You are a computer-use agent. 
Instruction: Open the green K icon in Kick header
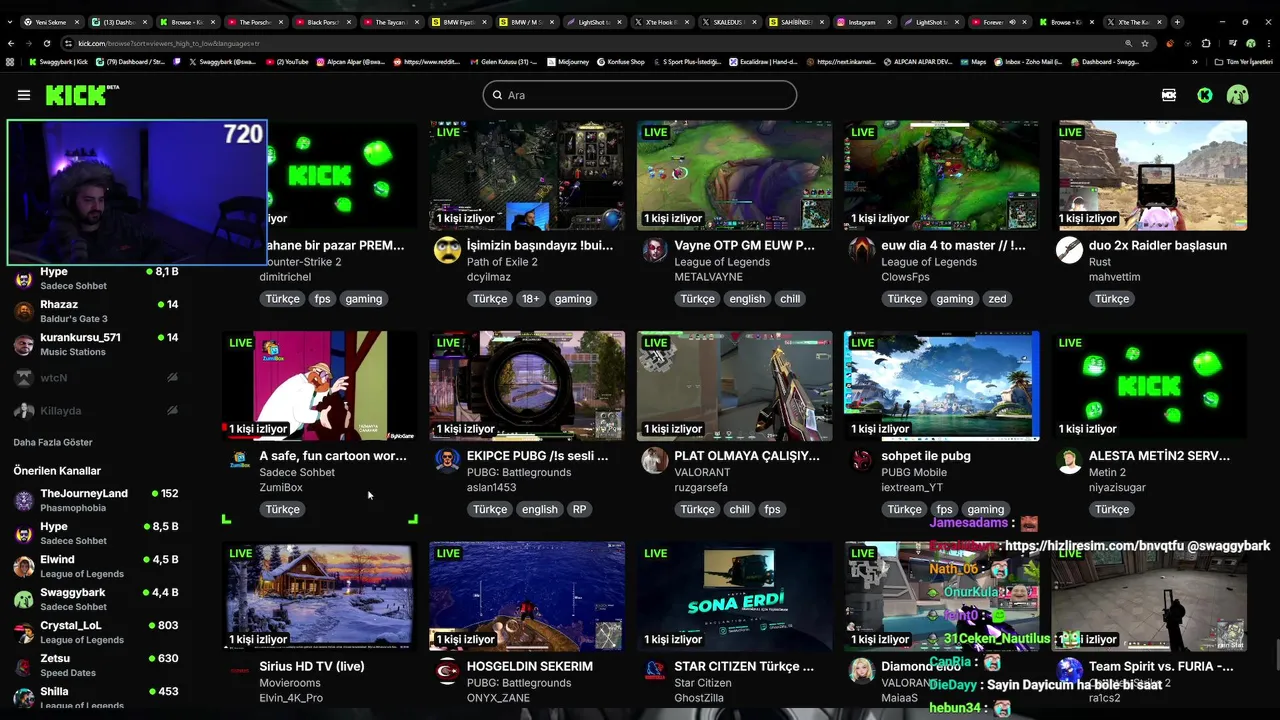tap(1205, 95)
